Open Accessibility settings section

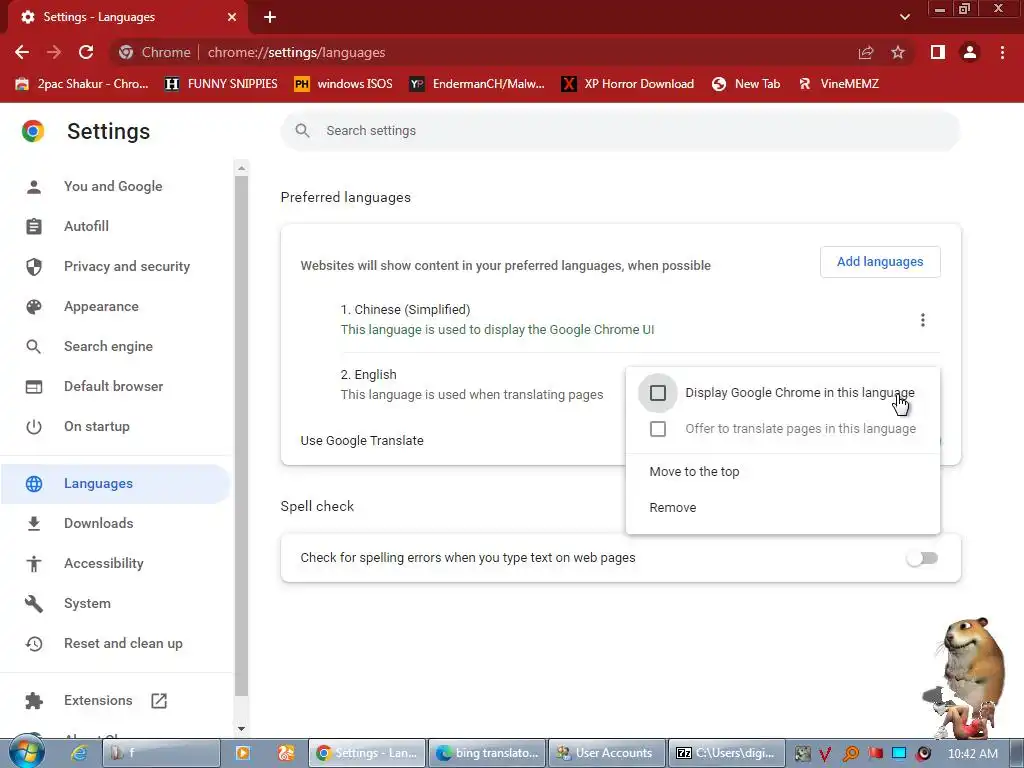tap(104, 564)
